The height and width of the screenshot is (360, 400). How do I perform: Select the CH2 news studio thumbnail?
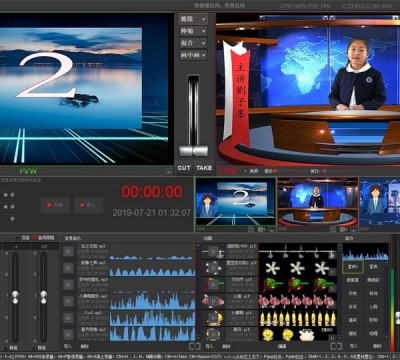(x=318, y=202)
